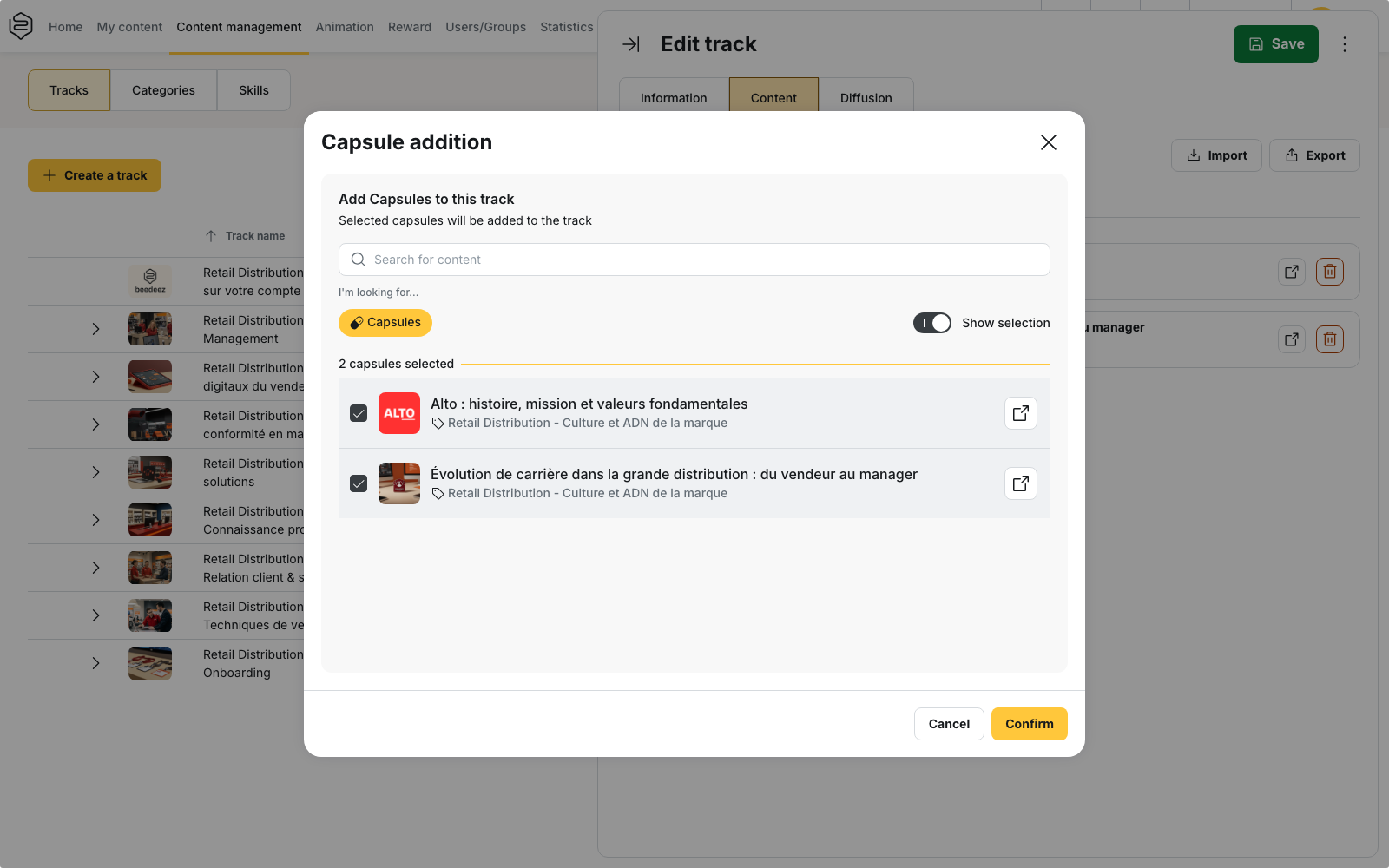
Task: Open the Users/Groups menu
Action: [x=486, y=27]
